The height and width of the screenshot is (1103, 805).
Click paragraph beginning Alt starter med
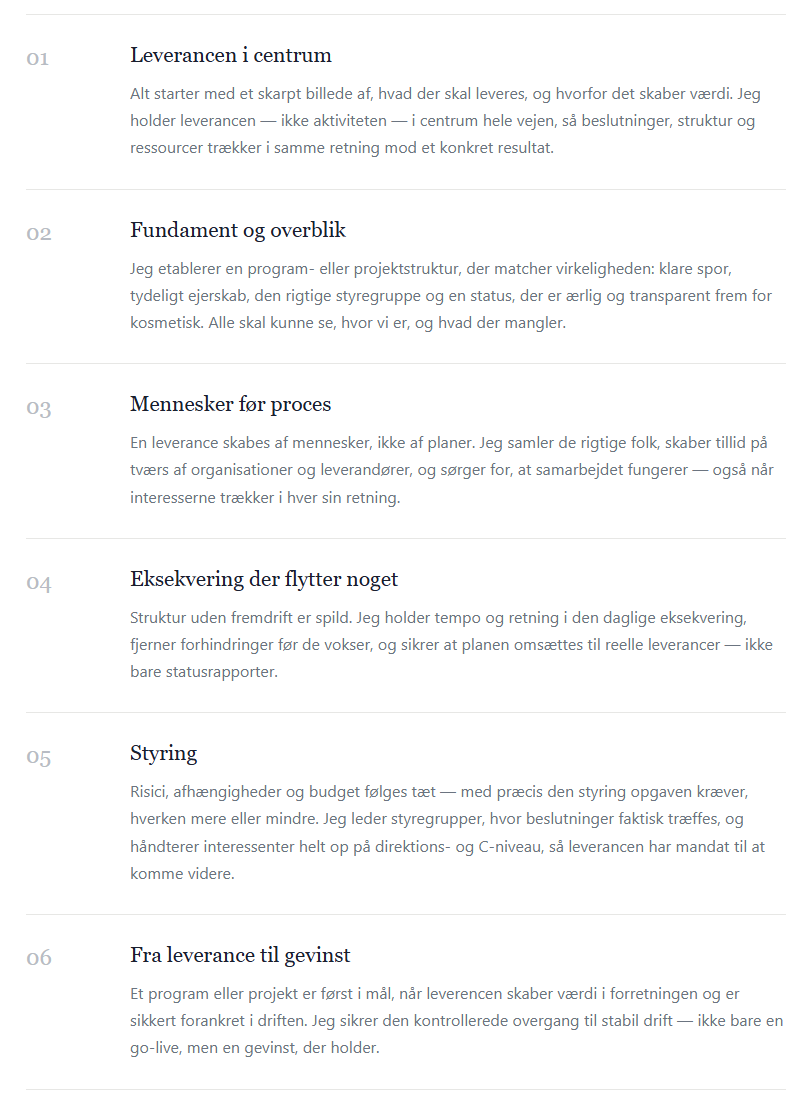(x=445, y=121)
